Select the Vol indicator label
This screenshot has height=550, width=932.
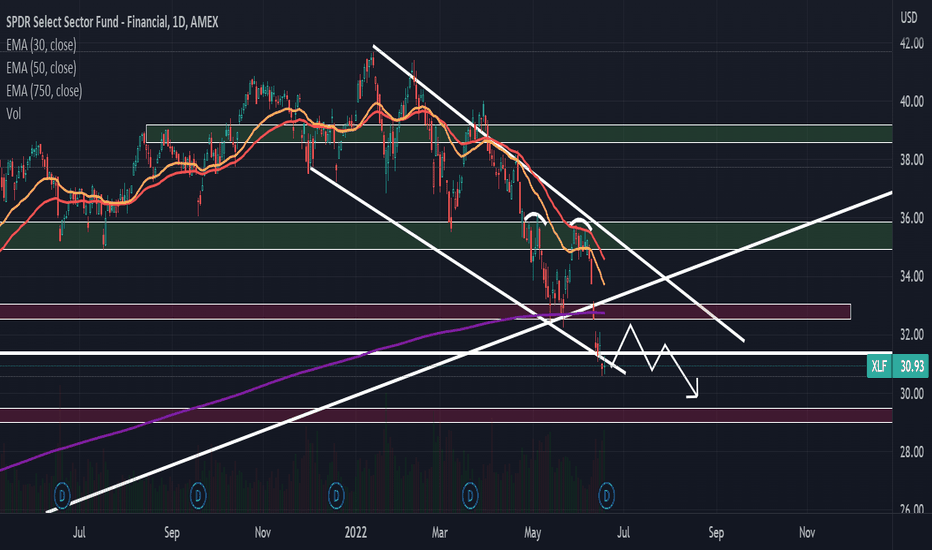point(14,114)
